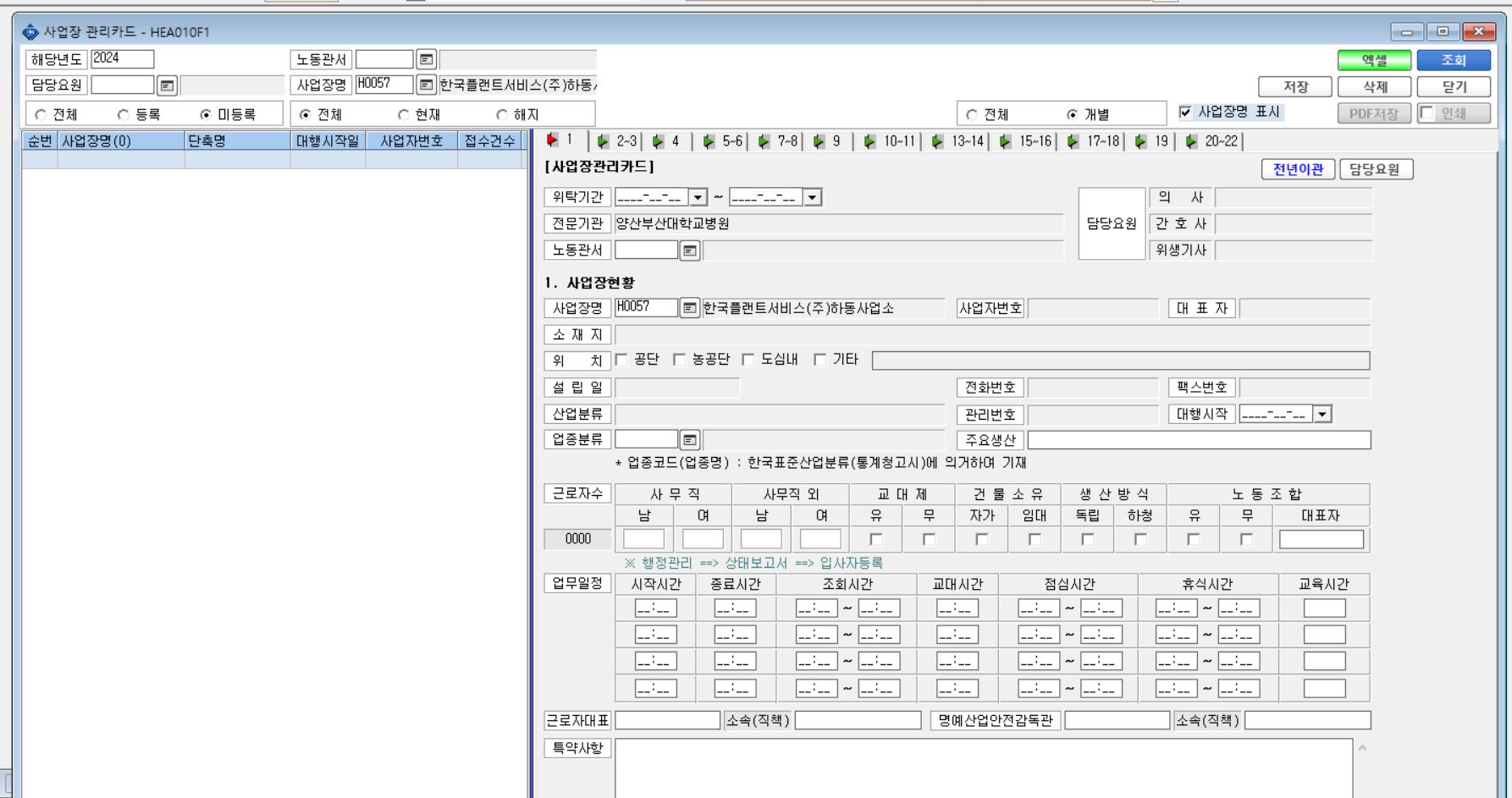Open lookup icon beside top 담당요원 field
1512x798 pixels.
coord(167,85)
